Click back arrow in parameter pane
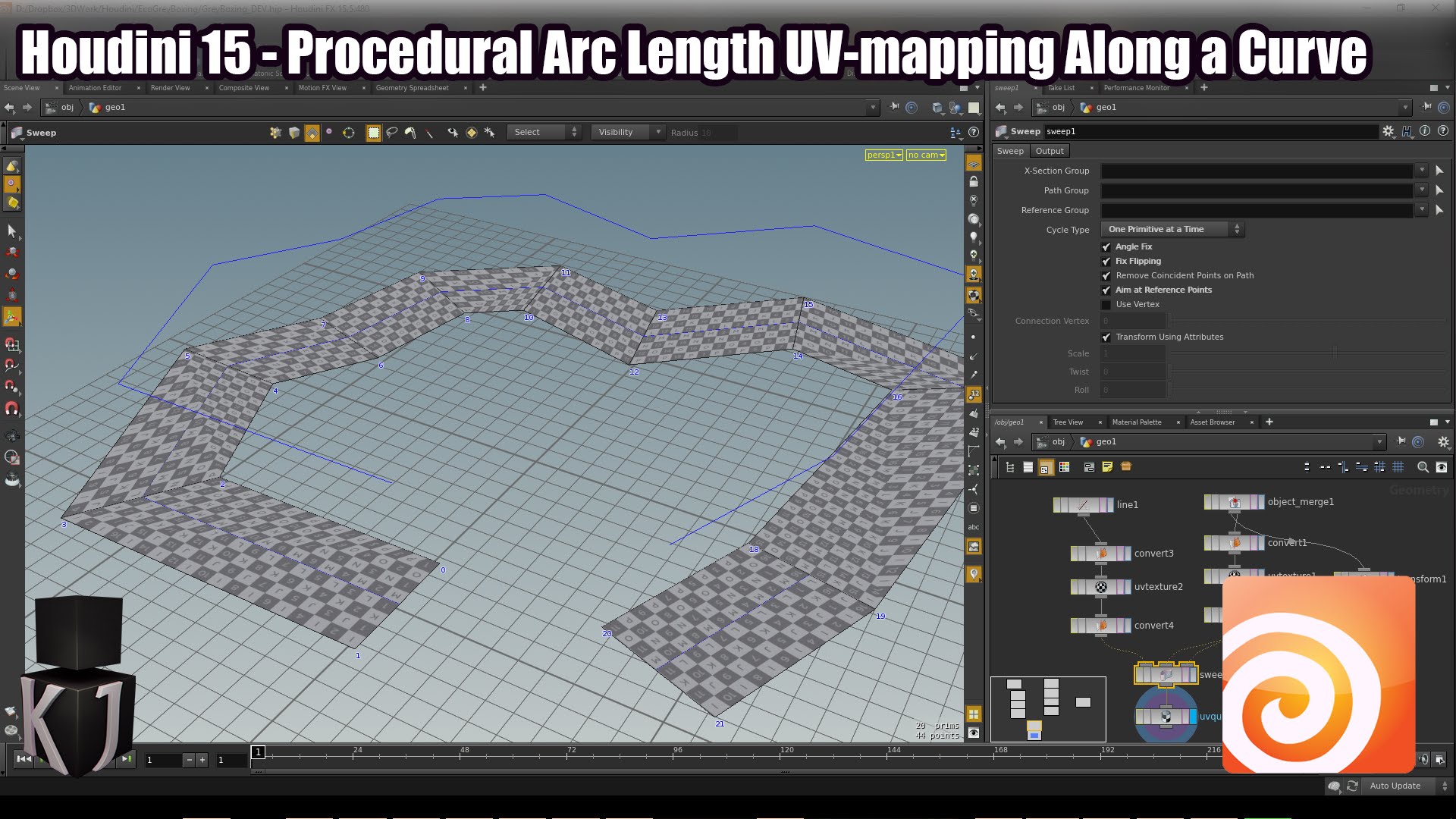 tap(1000, 108)
